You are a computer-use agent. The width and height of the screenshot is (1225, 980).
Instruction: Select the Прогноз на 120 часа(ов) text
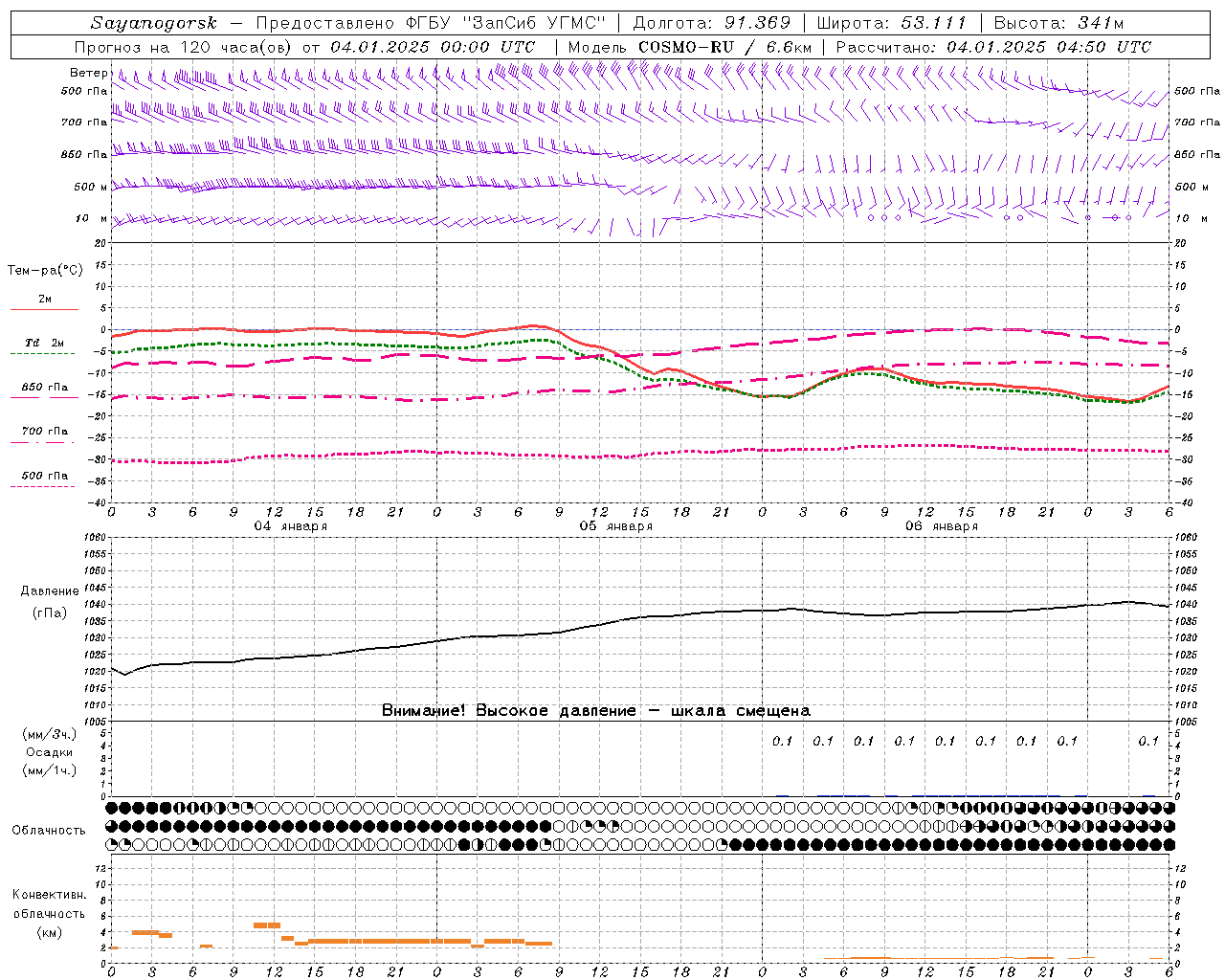184,47
